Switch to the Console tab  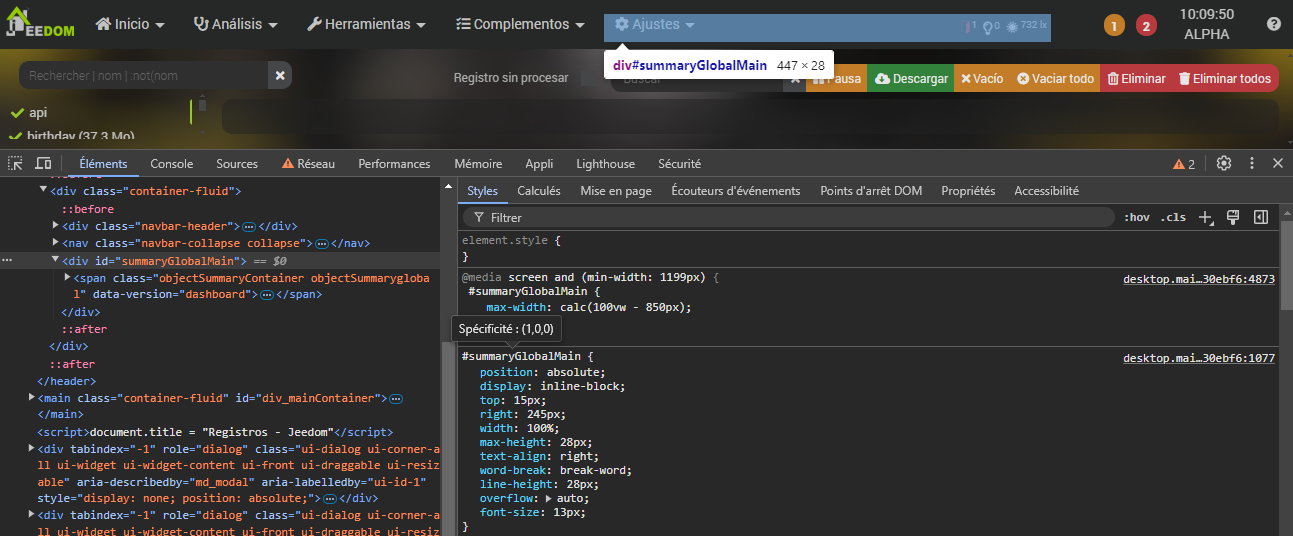[x=172, y=164]
